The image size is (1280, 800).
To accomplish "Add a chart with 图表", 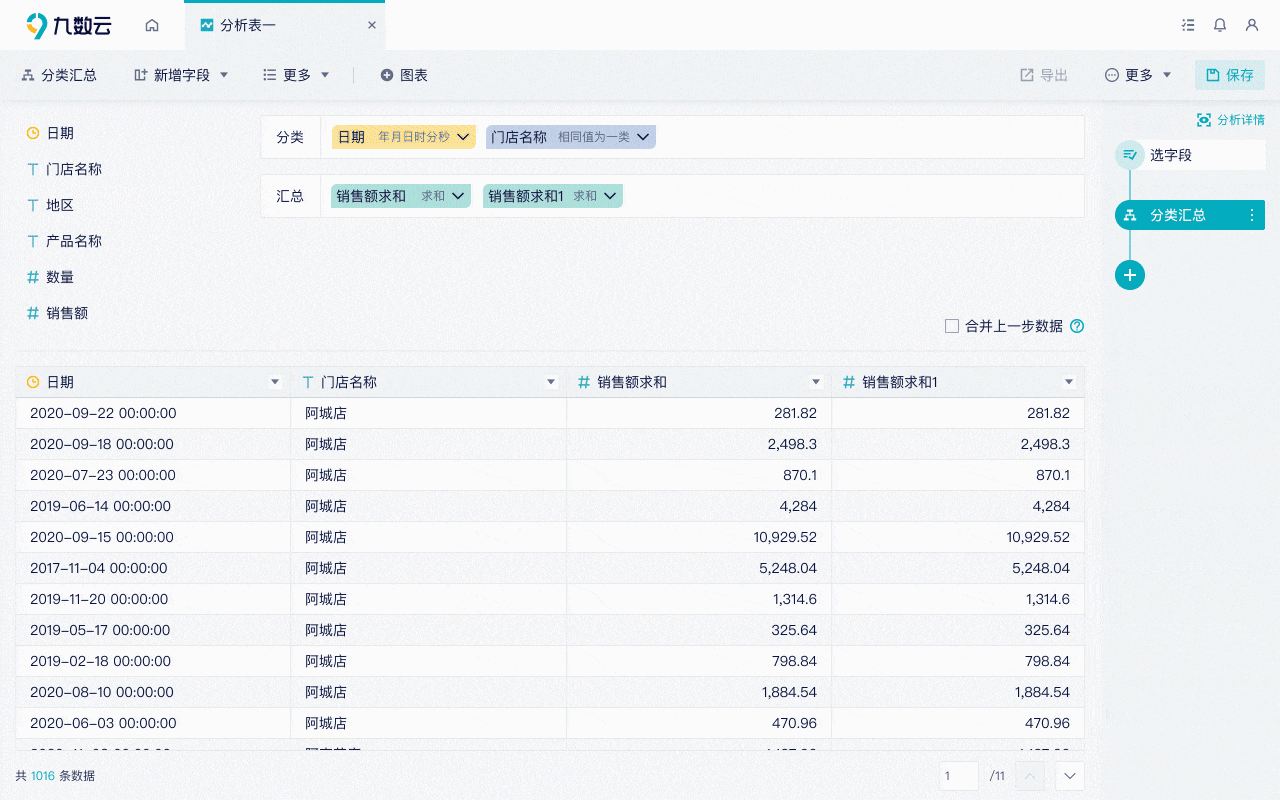I will point(404,75).
